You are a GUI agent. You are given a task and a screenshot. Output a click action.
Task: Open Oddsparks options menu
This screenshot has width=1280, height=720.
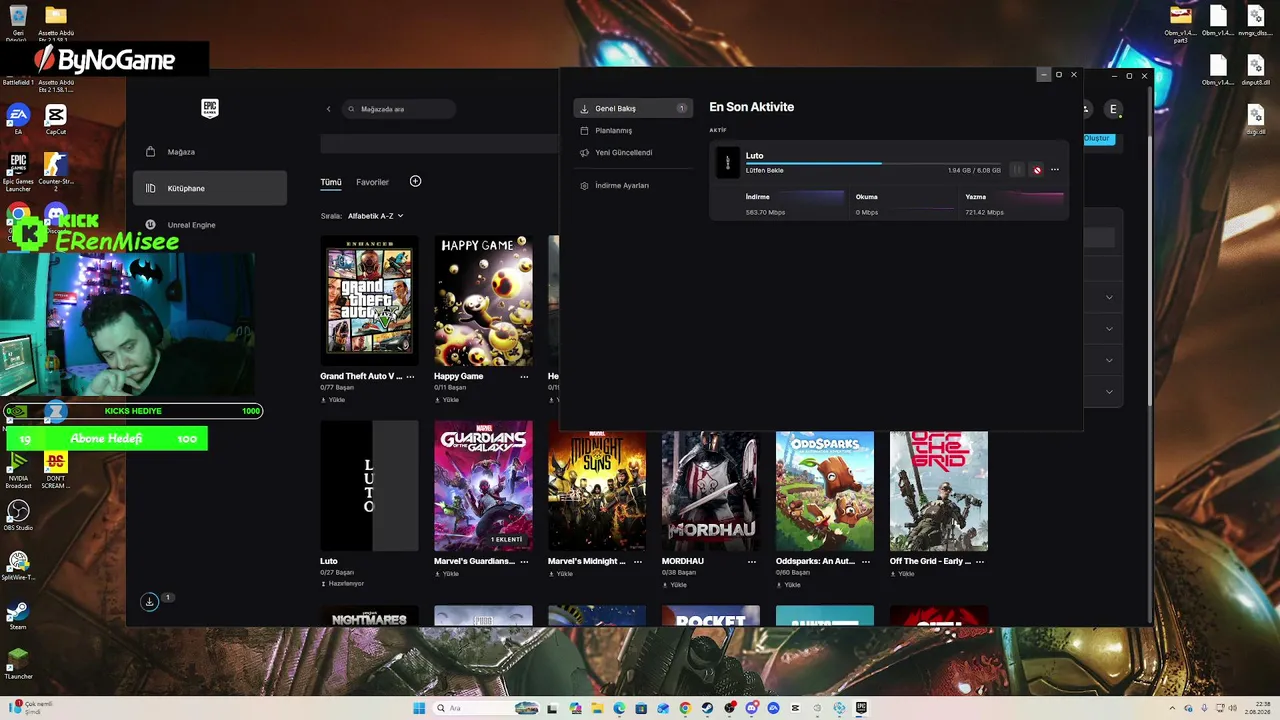[x=866, y=561]
